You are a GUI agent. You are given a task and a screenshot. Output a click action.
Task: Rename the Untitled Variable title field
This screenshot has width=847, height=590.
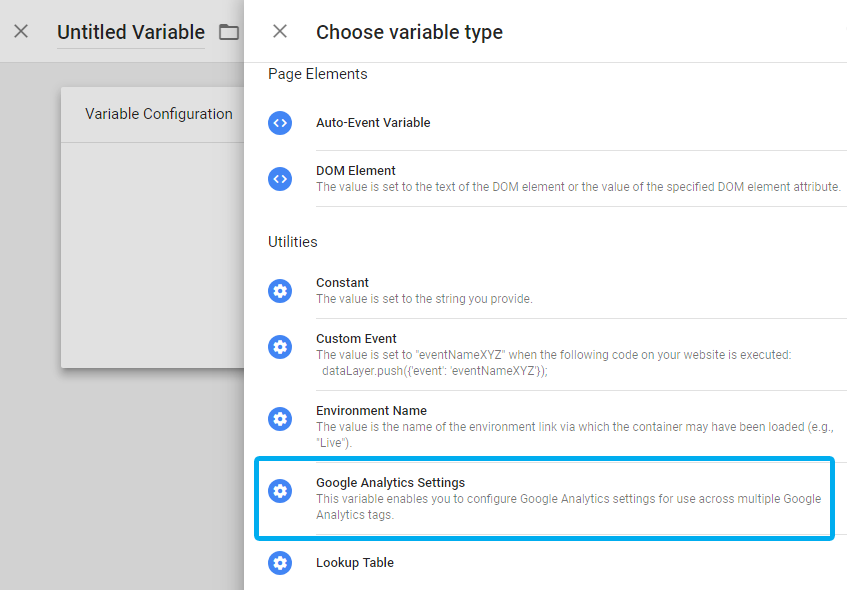[131, 31]
